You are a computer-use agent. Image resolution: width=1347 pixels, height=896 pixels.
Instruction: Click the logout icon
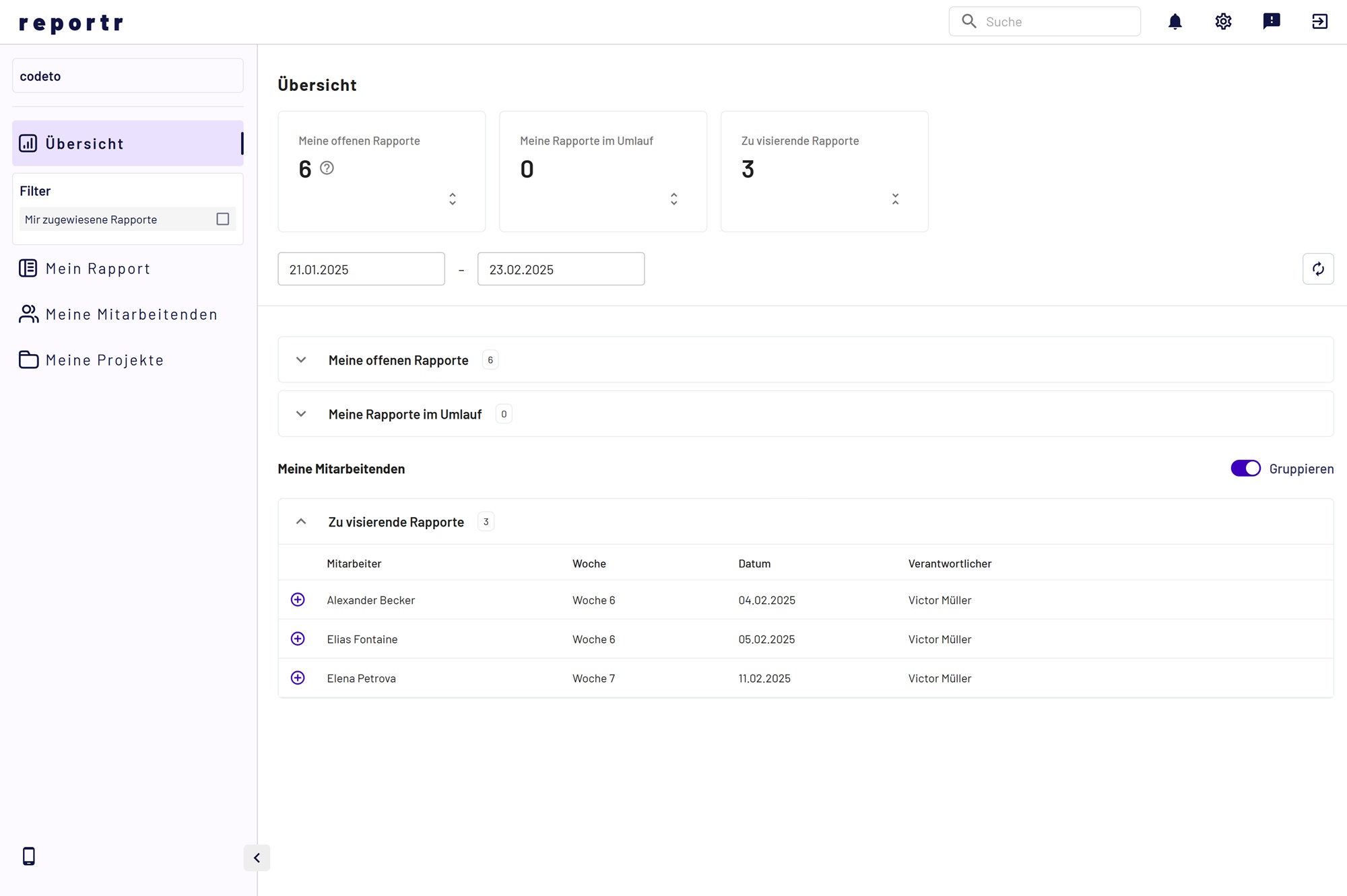(1319, 22)
